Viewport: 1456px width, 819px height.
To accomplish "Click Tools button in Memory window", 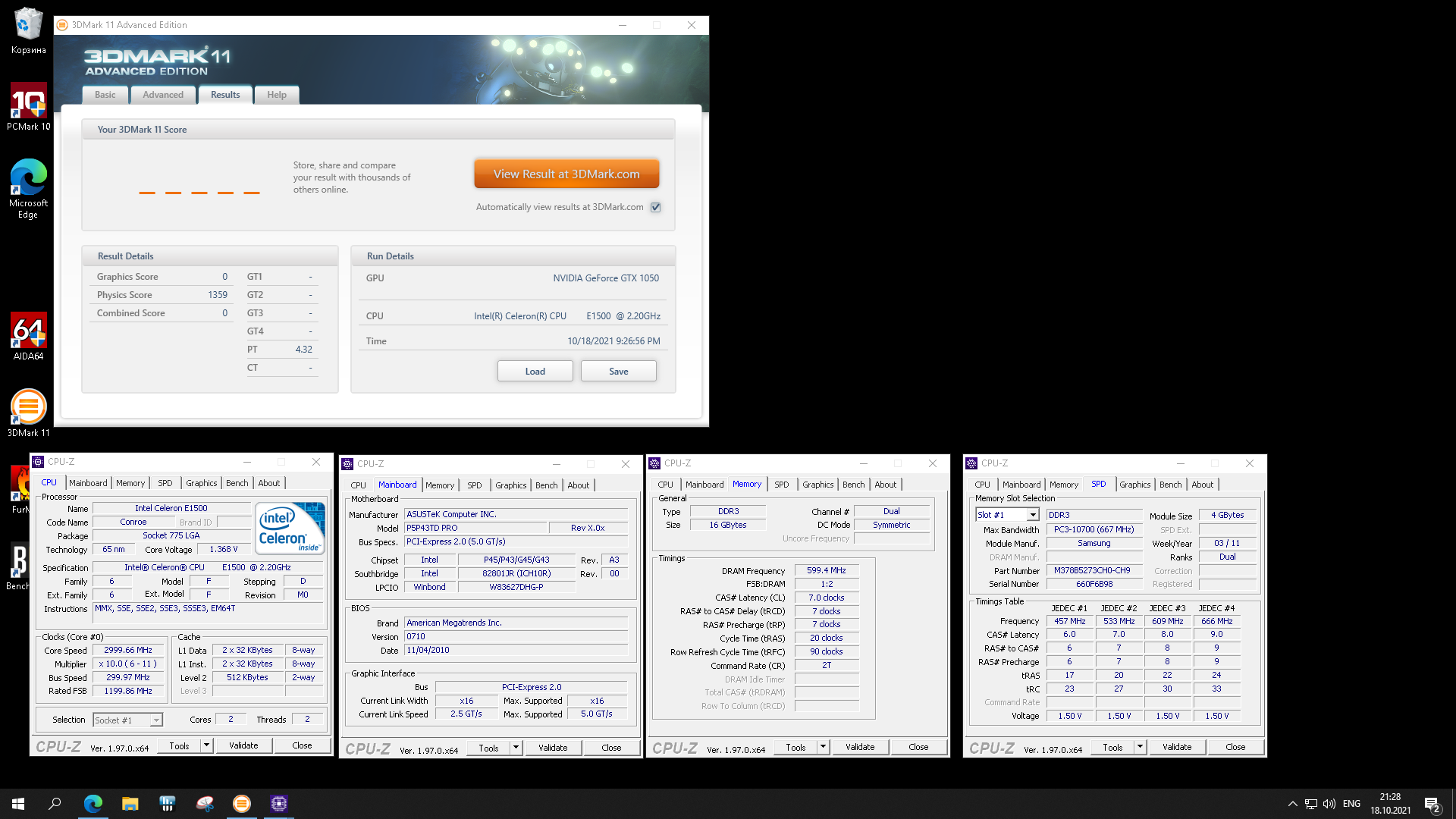I will click(x=796, y=747).
